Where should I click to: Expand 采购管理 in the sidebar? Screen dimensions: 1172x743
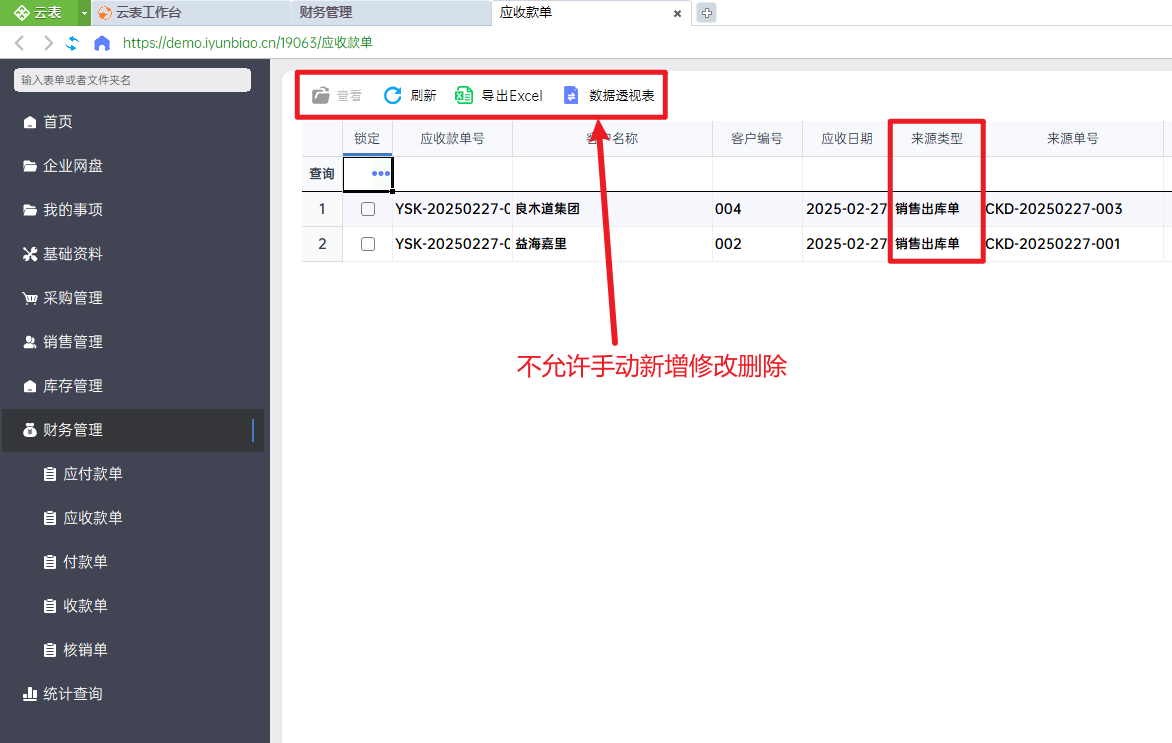point(133,298)
